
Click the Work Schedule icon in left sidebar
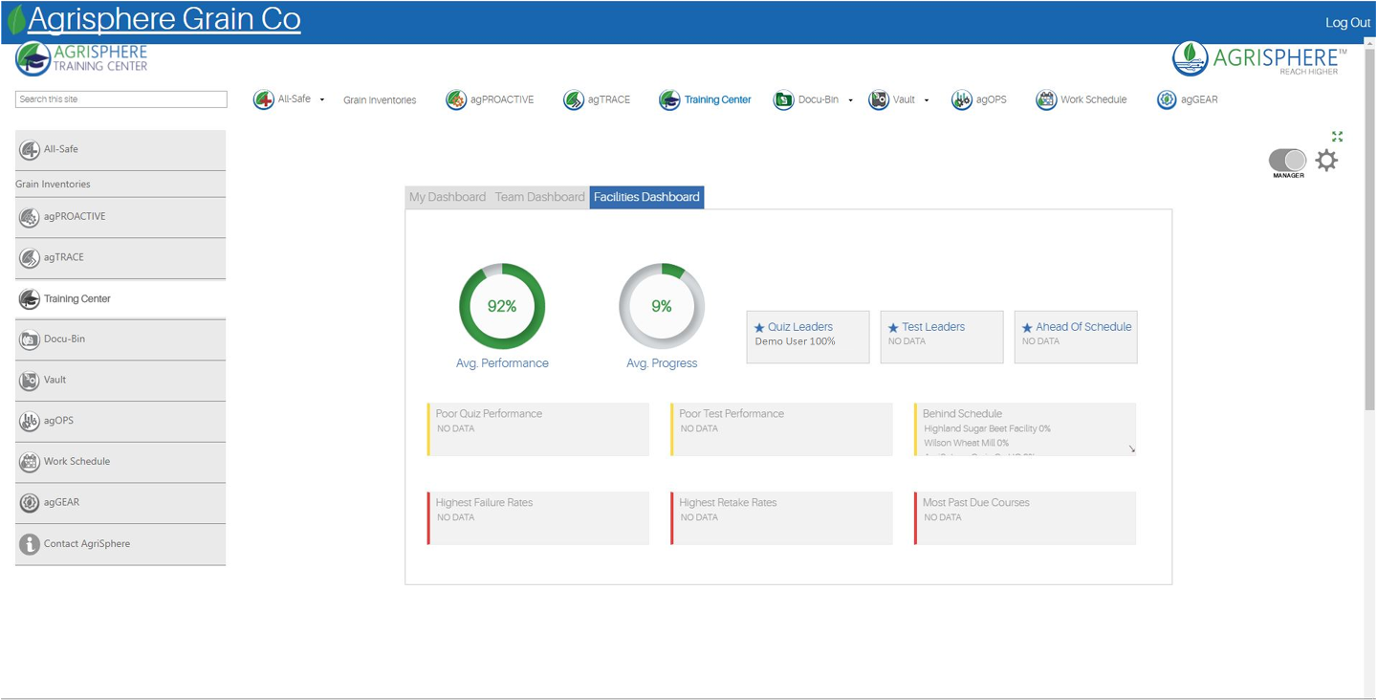coord(30,462)
